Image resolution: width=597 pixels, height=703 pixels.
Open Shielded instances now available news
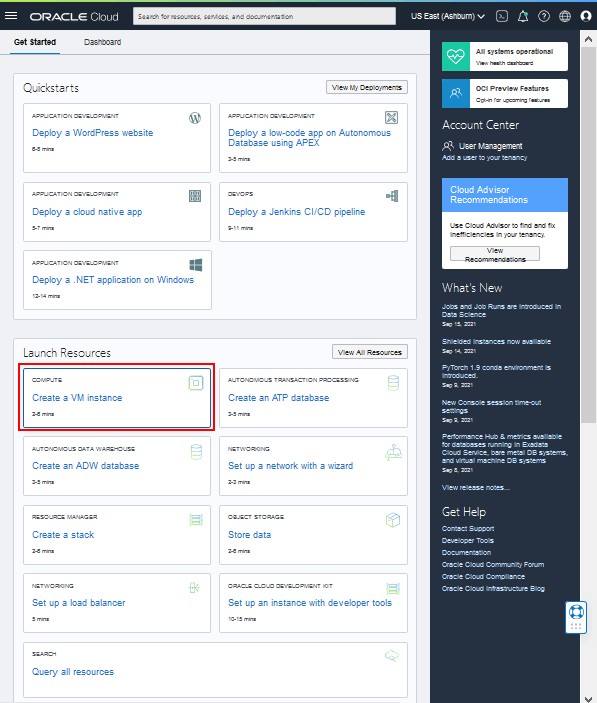(x=496, y=342)
